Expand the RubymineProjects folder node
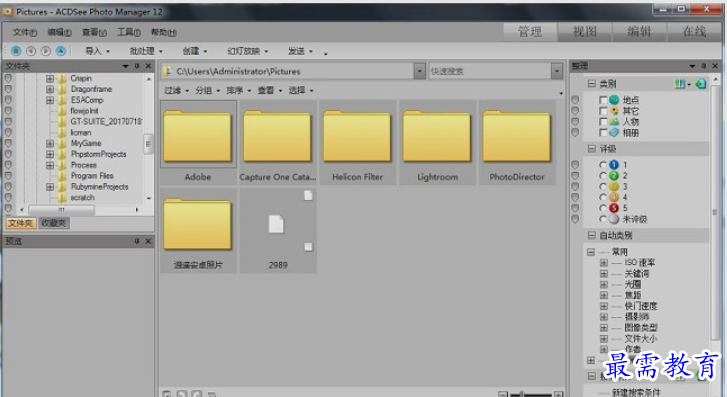This screenshot has width=727, height=397. click(50, 187)
